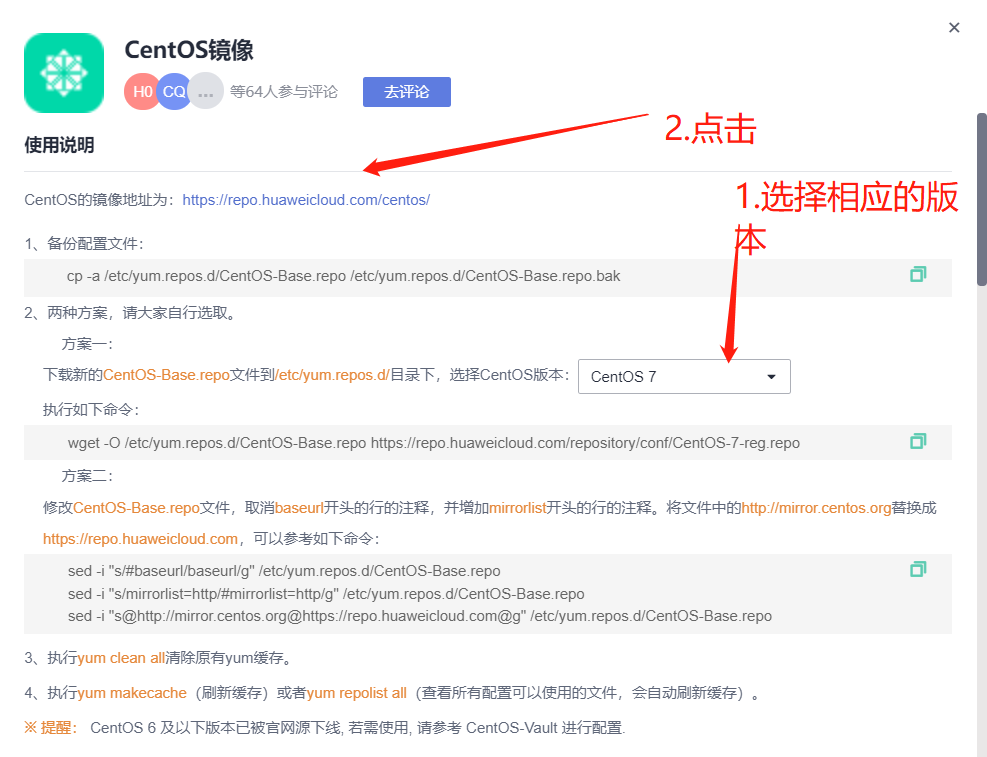Click the orange http://mirror.centos.org text
This screenshot has width=987, height=757.
click(x=816, y=508)
